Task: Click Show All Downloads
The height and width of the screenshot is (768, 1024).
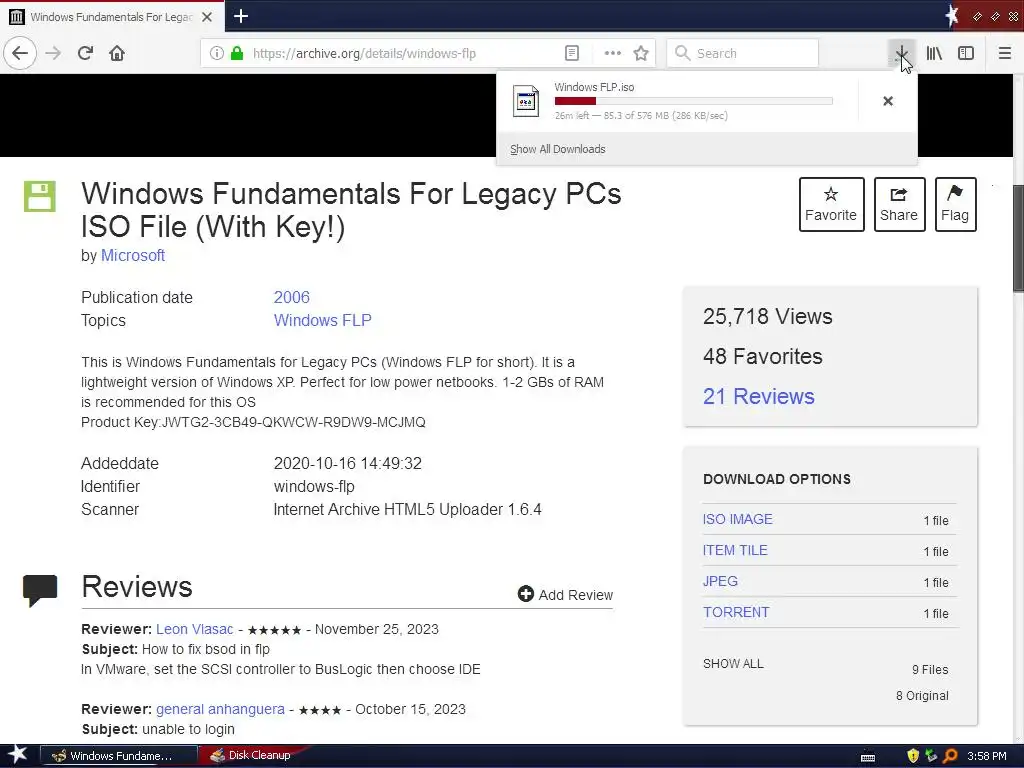Action: point(558,149)
